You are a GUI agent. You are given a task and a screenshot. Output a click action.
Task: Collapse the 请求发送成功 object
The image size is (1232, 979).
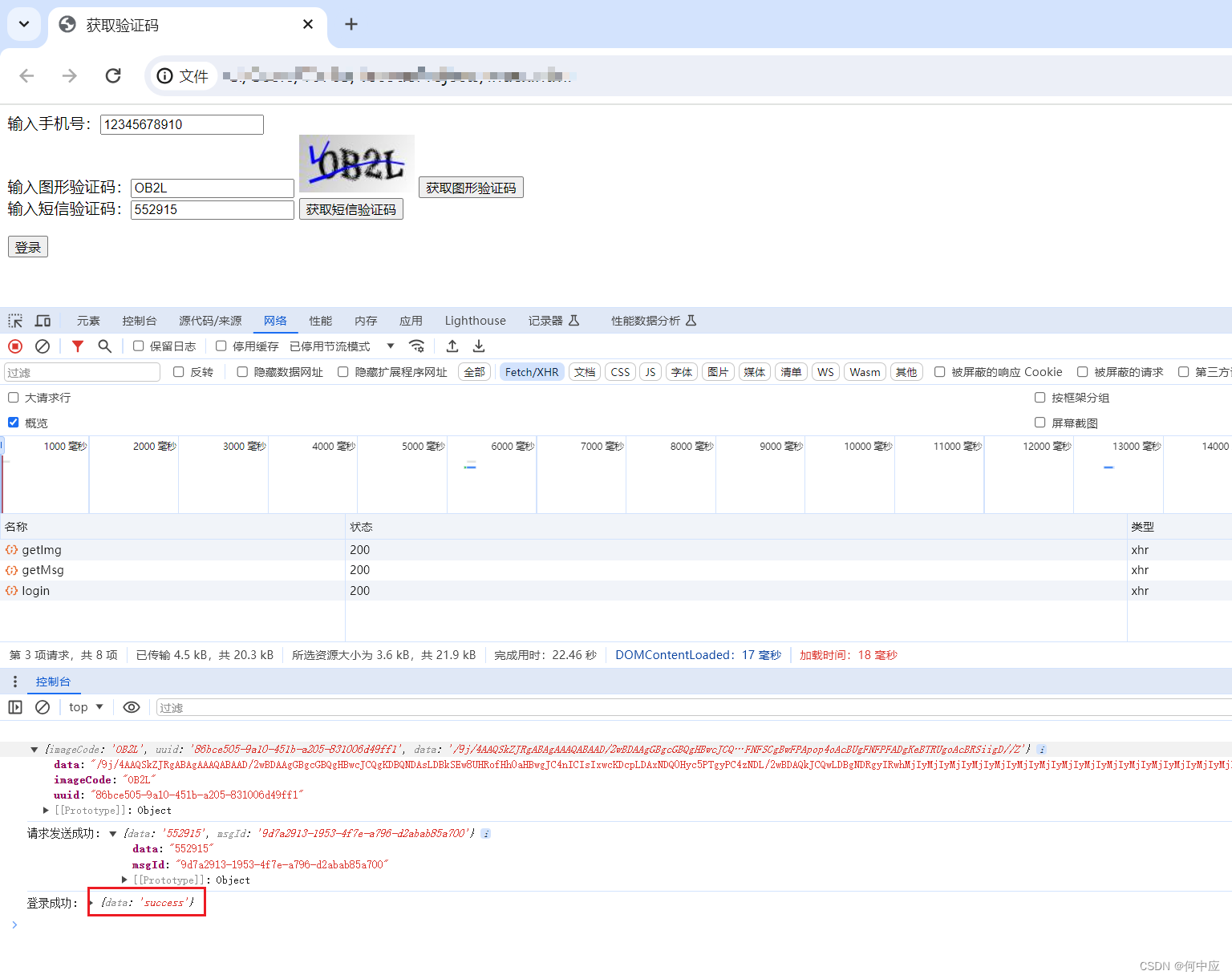113,834
